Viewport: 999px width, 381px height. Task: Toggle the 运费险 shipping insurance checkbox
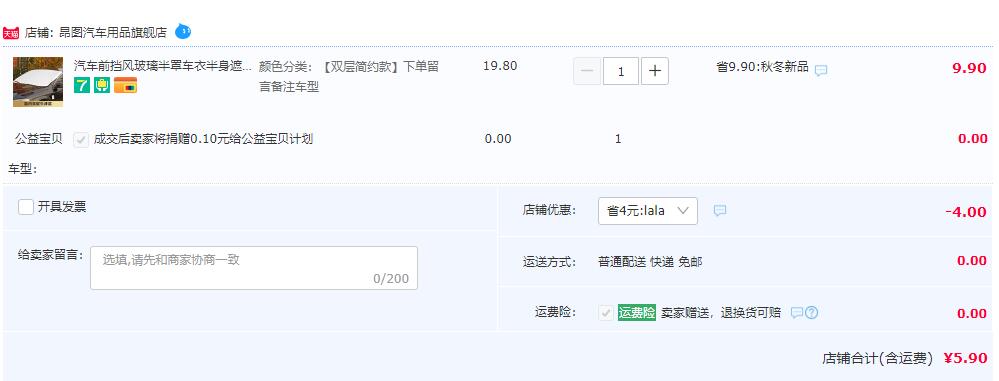606,313
